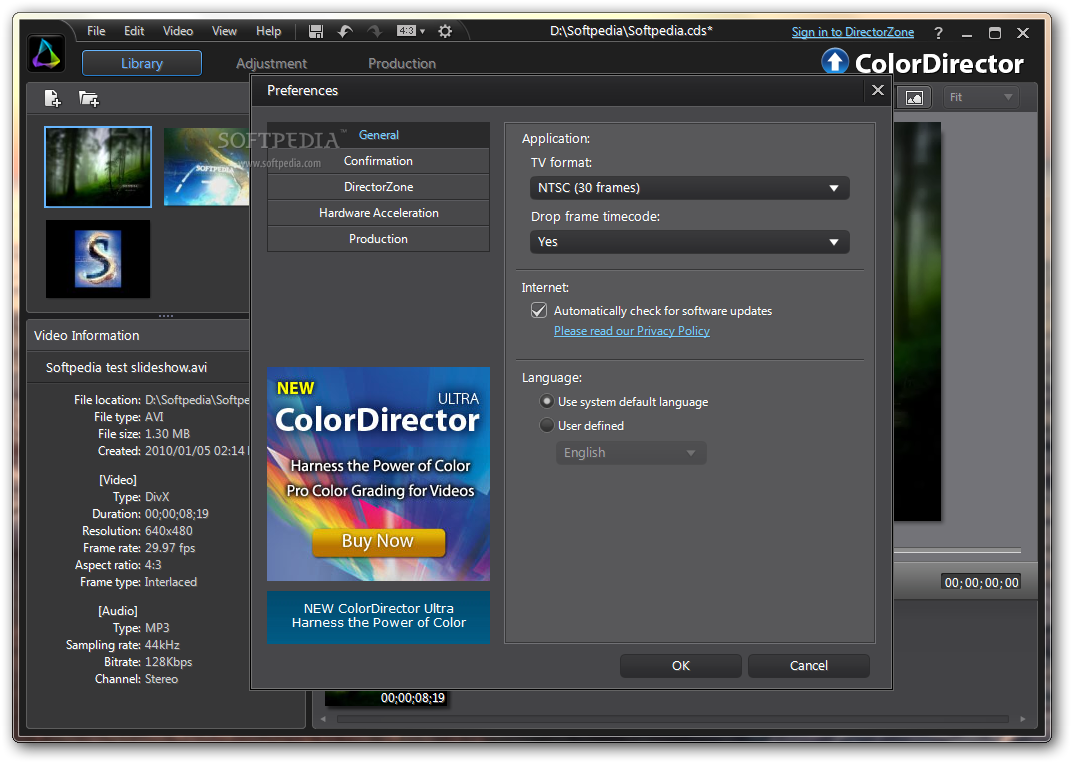Click the preview playback progress slider
This screenshot has height=763, width=1072.
(x=957, y=550)
